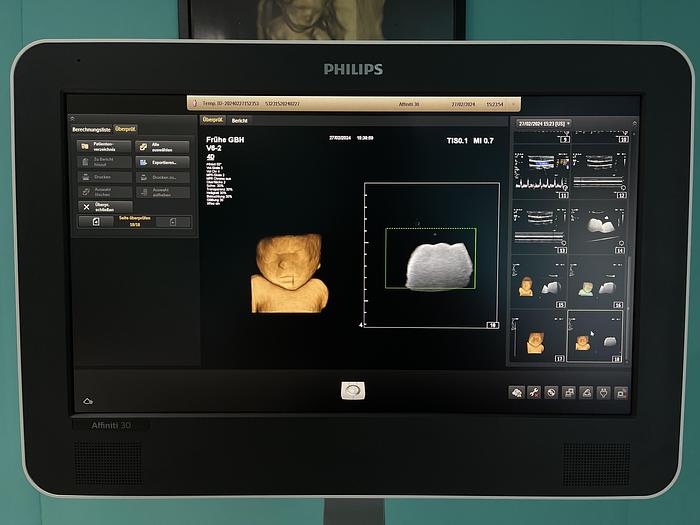This screenshot has width=700, height=525.
Task: Switch to Berechnungsliste tab
Action: point(92,129)
